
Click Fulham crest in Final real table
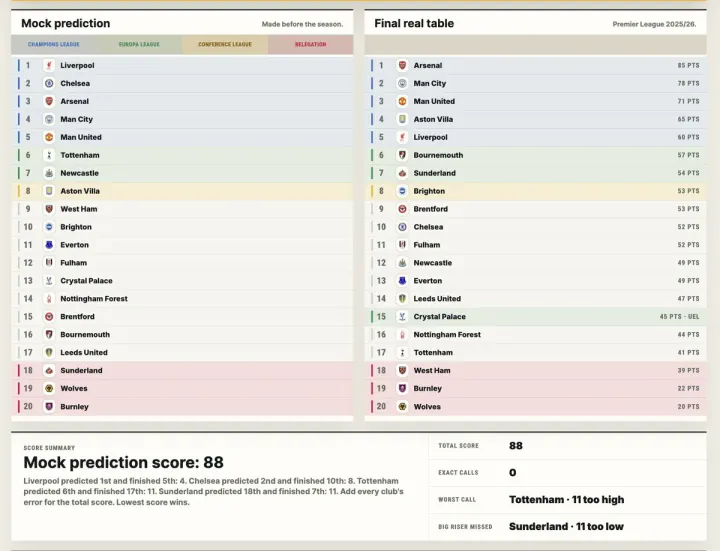tap(402, 245)
